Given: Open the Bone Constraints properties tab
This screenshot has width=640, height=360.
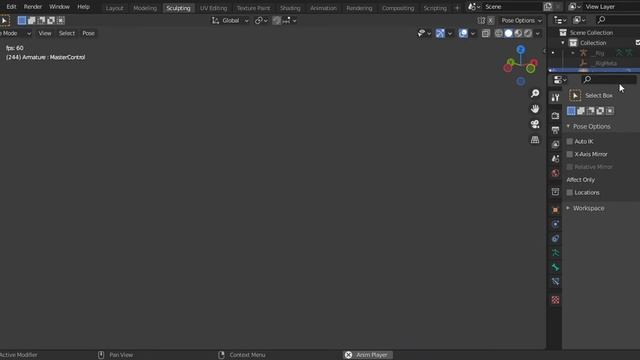Looking at the screenshot, I should click(555, 281).
